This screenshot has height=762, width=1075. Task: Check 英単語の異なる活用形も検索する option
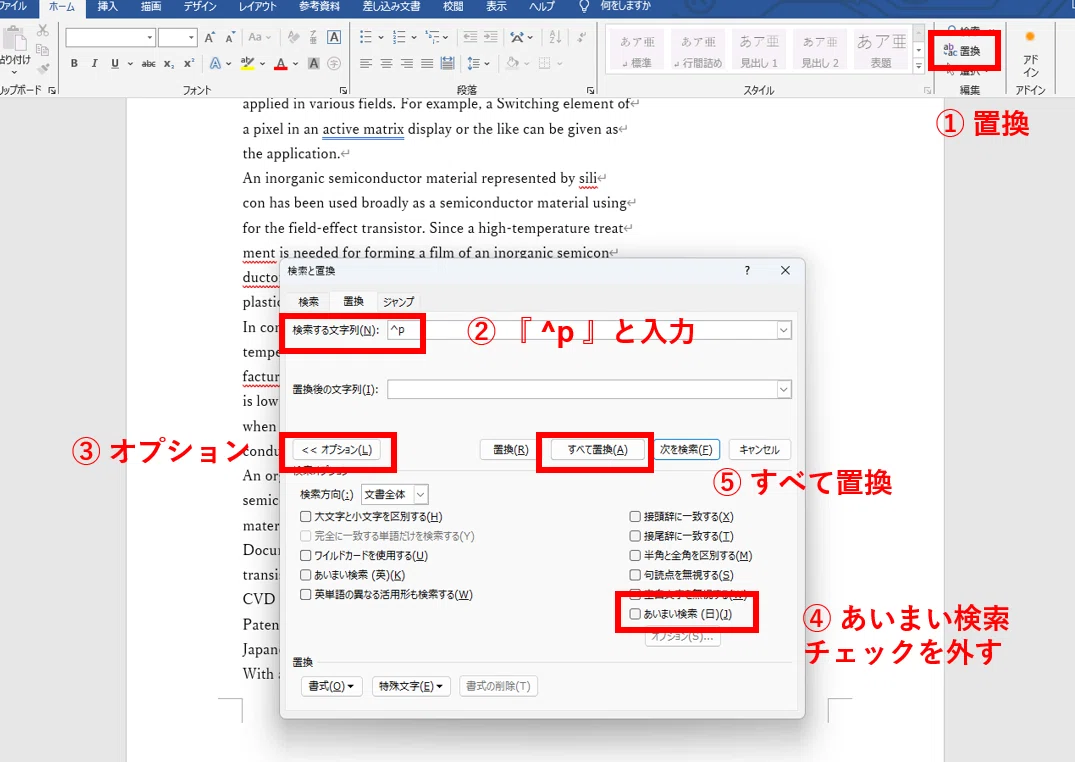coord(306,595)
